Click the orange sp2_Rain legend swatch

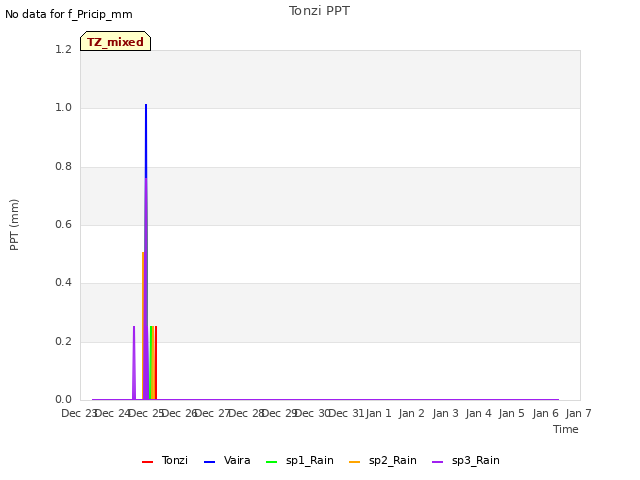point(355,462)
